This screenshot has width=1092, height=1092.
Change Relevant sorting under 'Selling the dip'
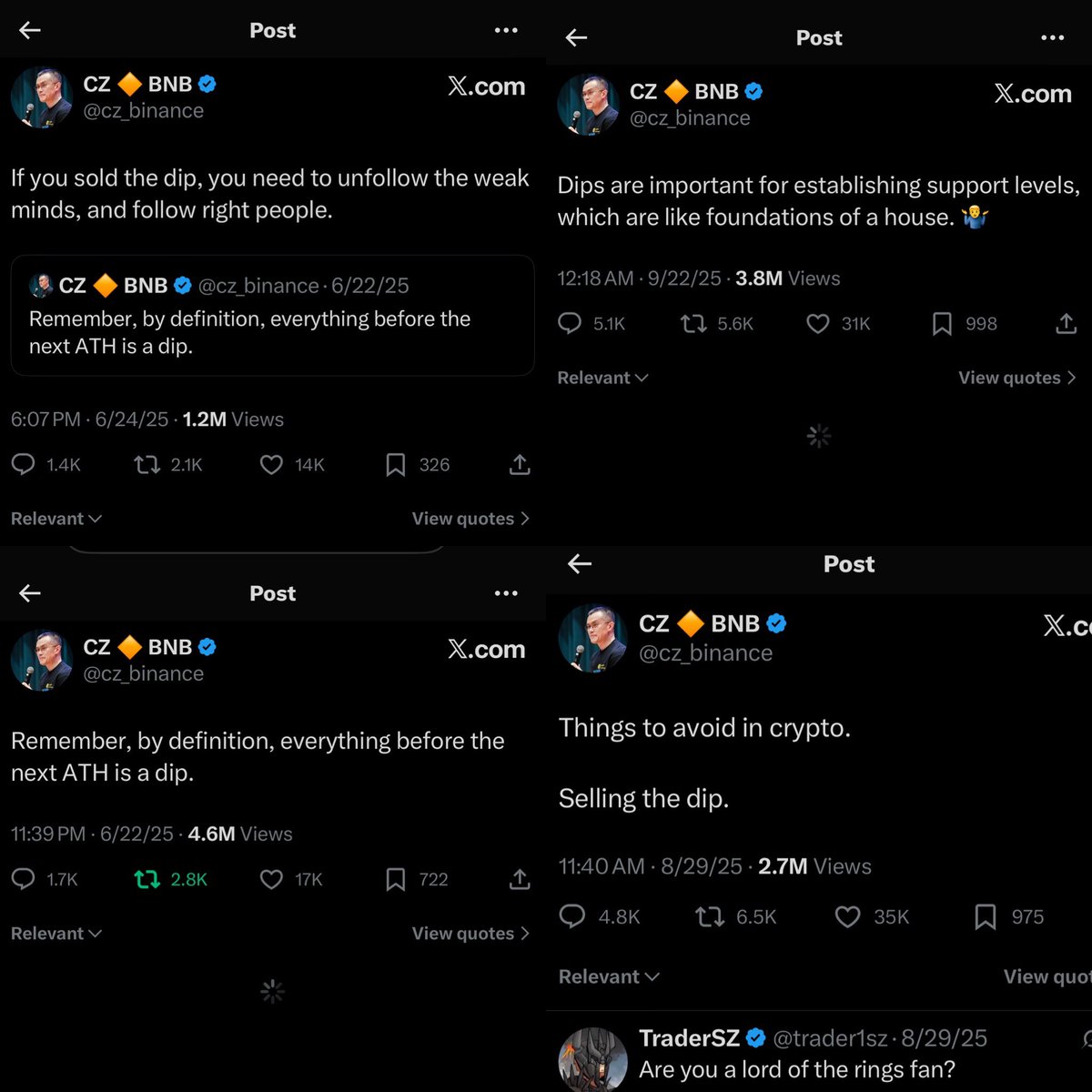(609, 976)
